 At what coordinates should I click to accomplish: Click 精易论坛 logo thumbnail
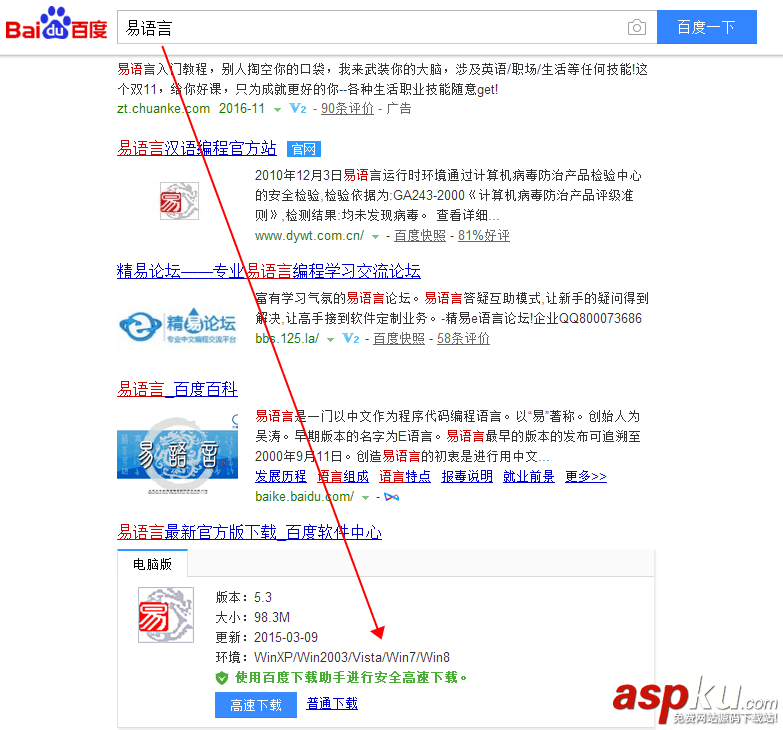tap(178, 326)
